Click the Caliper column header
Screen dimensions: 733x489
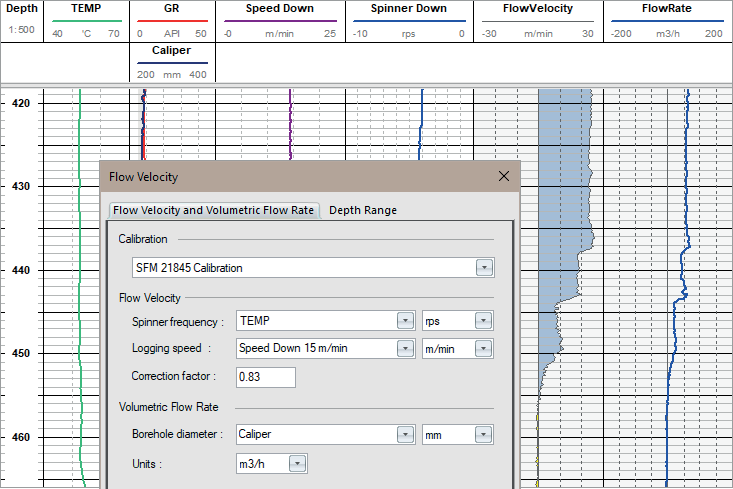(x=172, y=50)
